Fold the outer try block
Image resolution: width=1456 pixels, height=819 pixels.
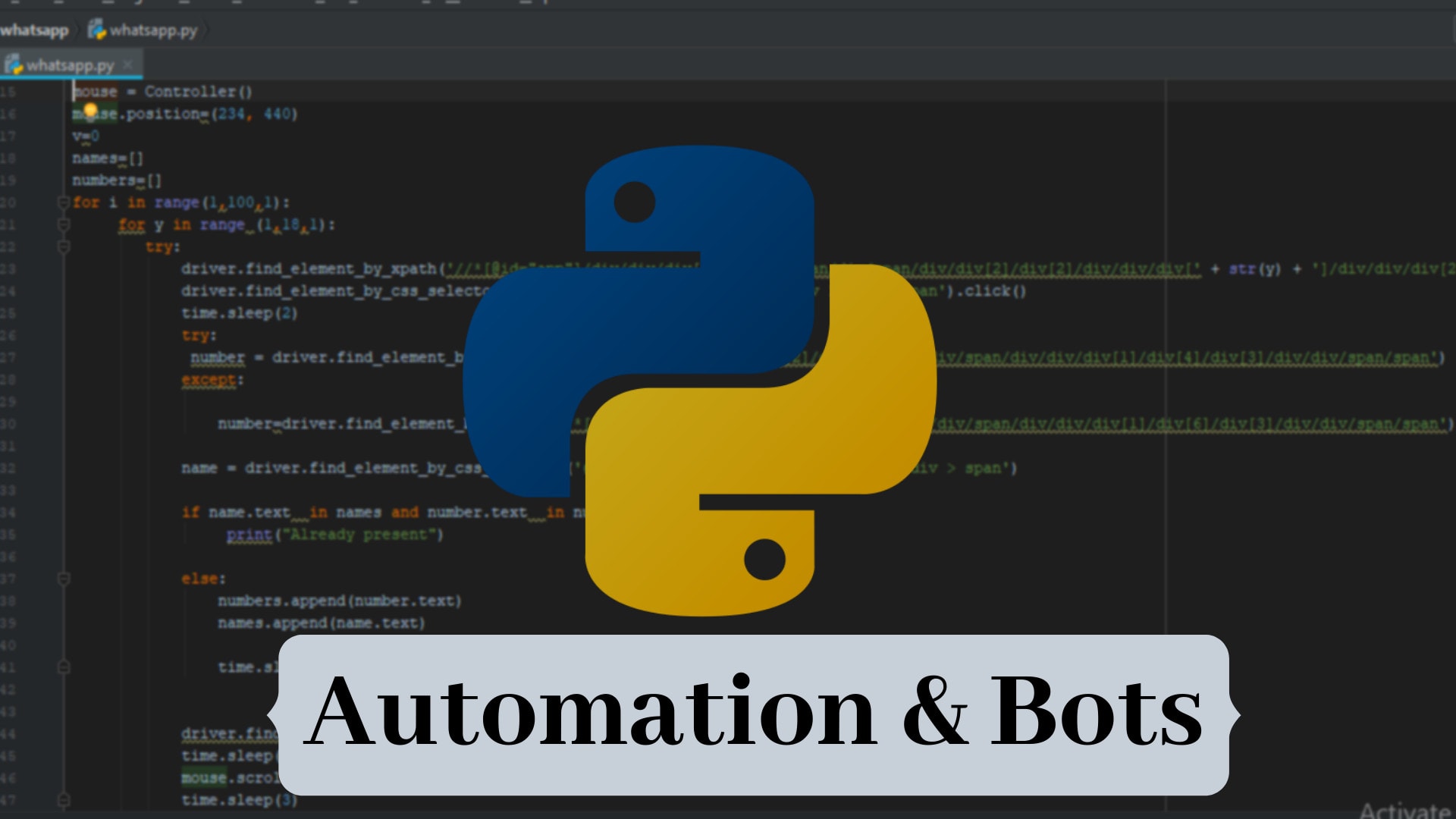click(64, 246)
